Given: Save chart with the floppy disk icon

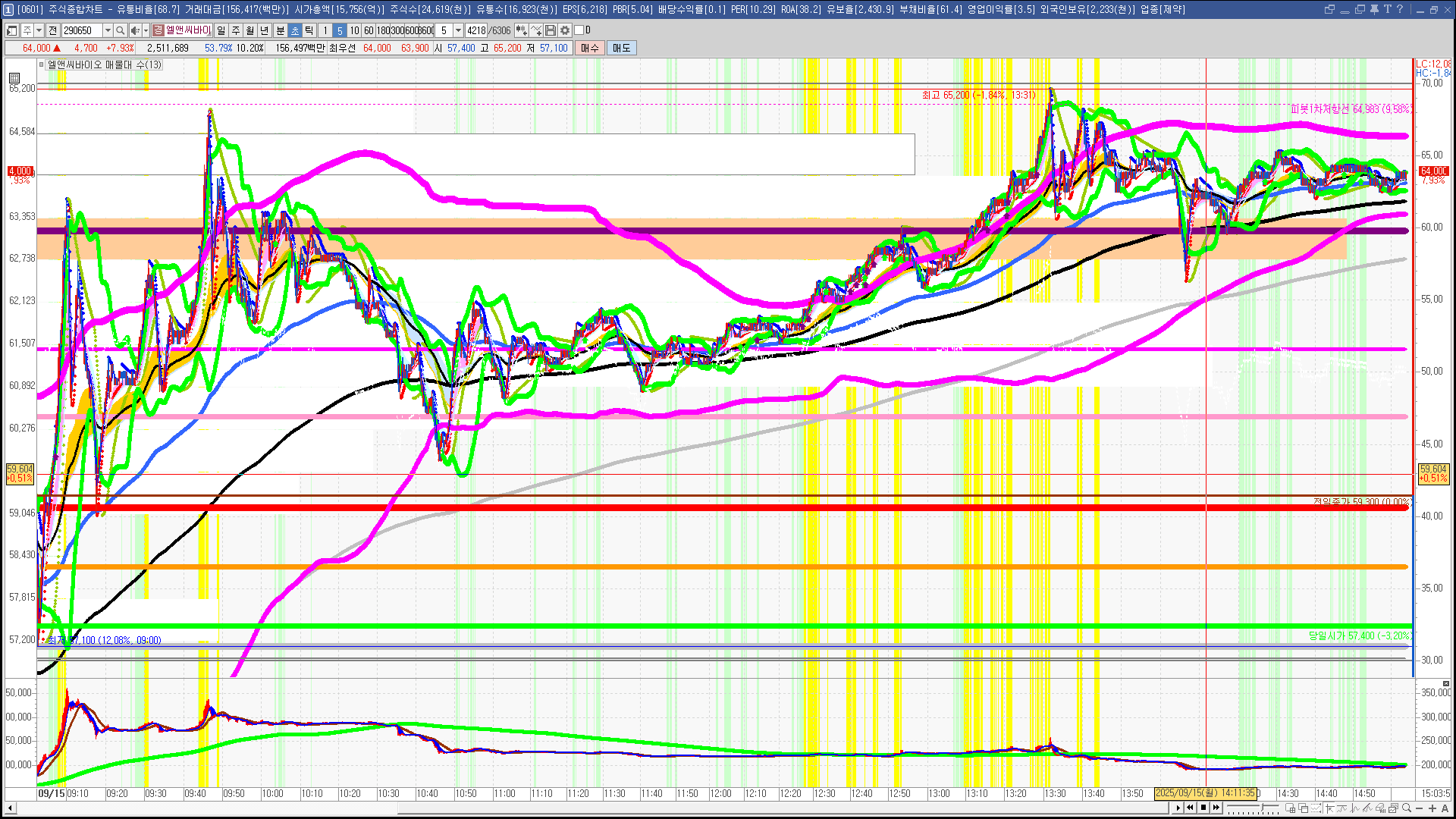Looking at the screenshot, I should (x=551, y=30).
